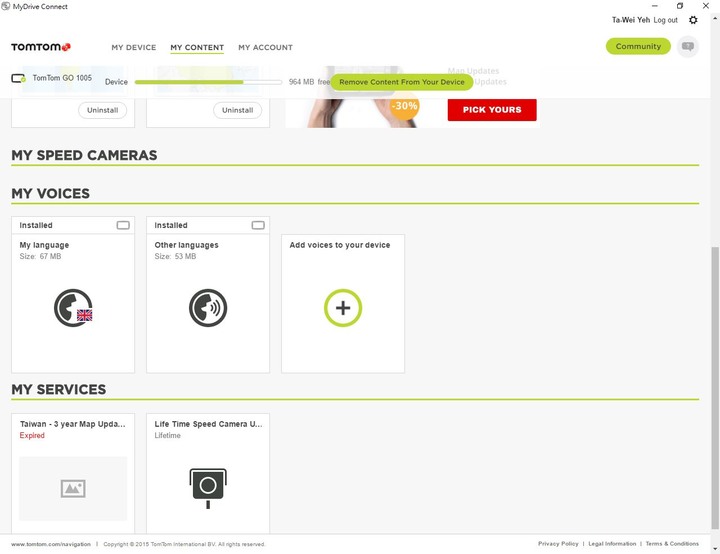Click 'Life Time Speed Camera U...' title
Image resolution: width=720 pixels, height=554 pixels.
click(208, 424)
